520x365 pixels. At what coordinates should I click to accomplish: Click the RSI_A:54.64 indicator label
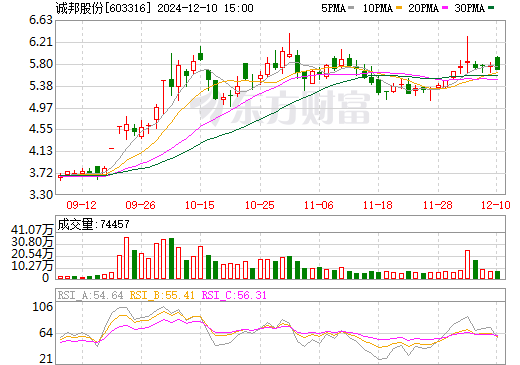(x=90, y=295)
